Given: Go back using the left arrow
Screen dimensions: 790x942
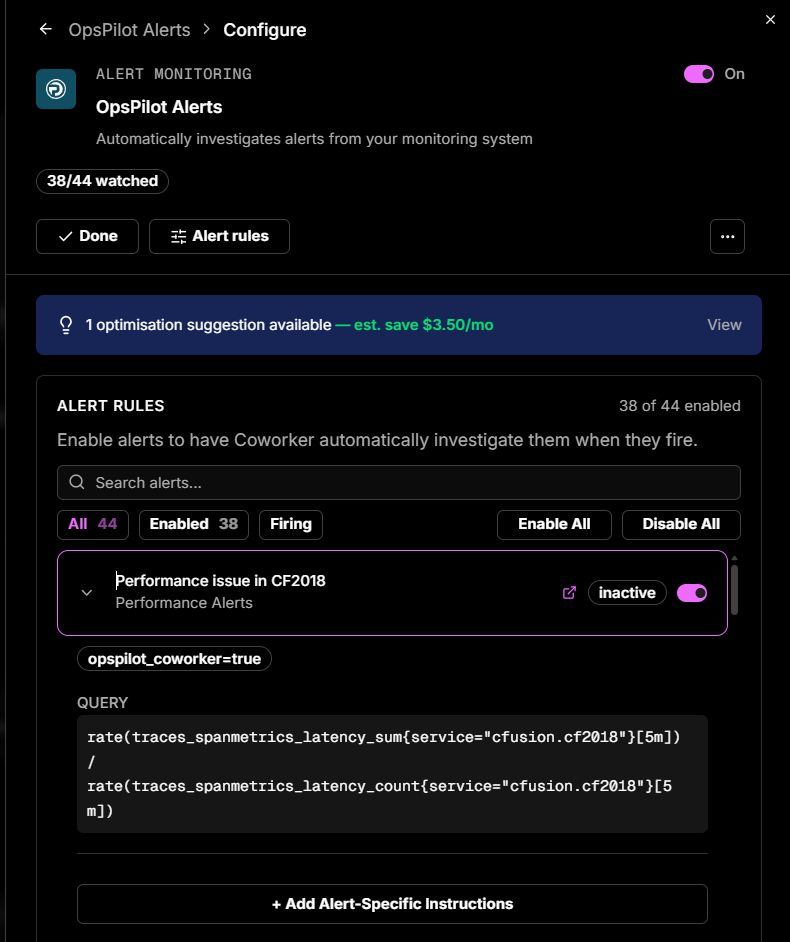Looking at the screenshot, I should coord(46,29).
